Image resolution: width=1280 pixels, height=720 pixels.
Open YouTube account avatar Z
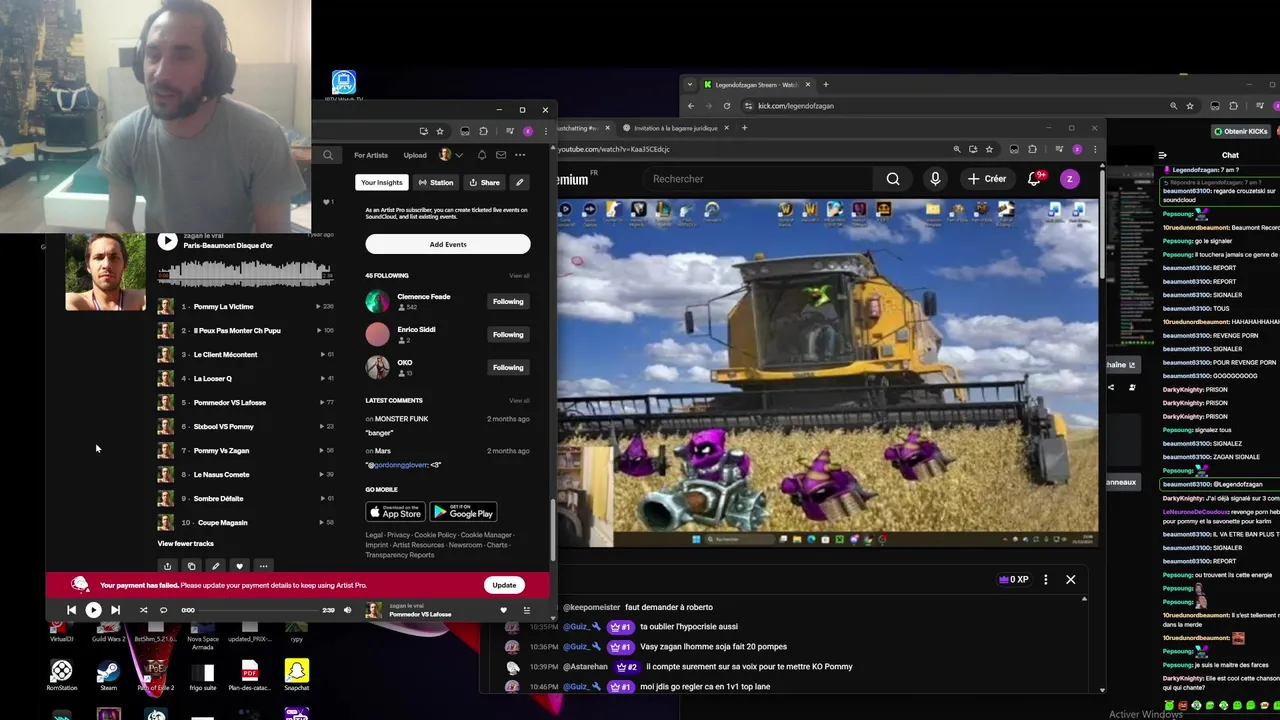pyautogui.click(x=1070, y=179)
